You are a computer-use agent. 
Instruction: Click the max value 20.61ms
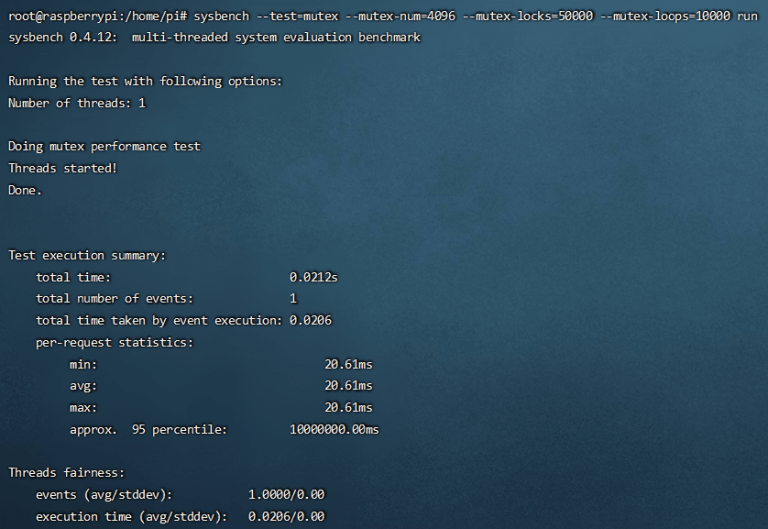click(x=348, y=407)
